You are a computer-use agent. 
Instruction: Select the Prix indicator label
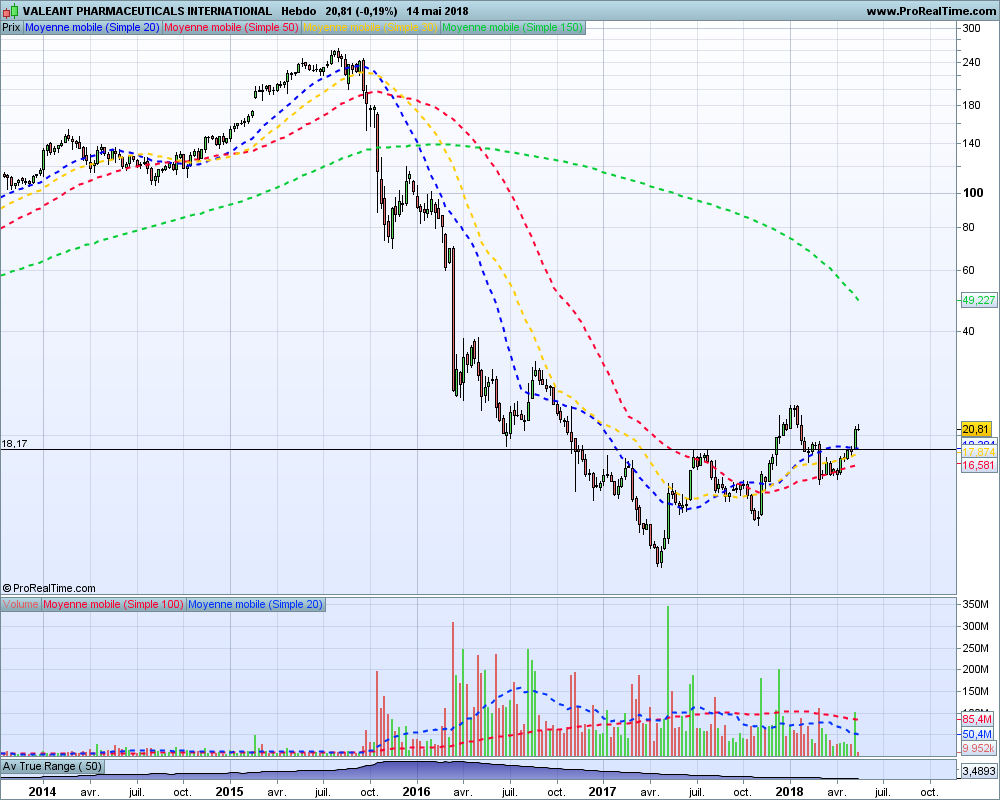11,27
